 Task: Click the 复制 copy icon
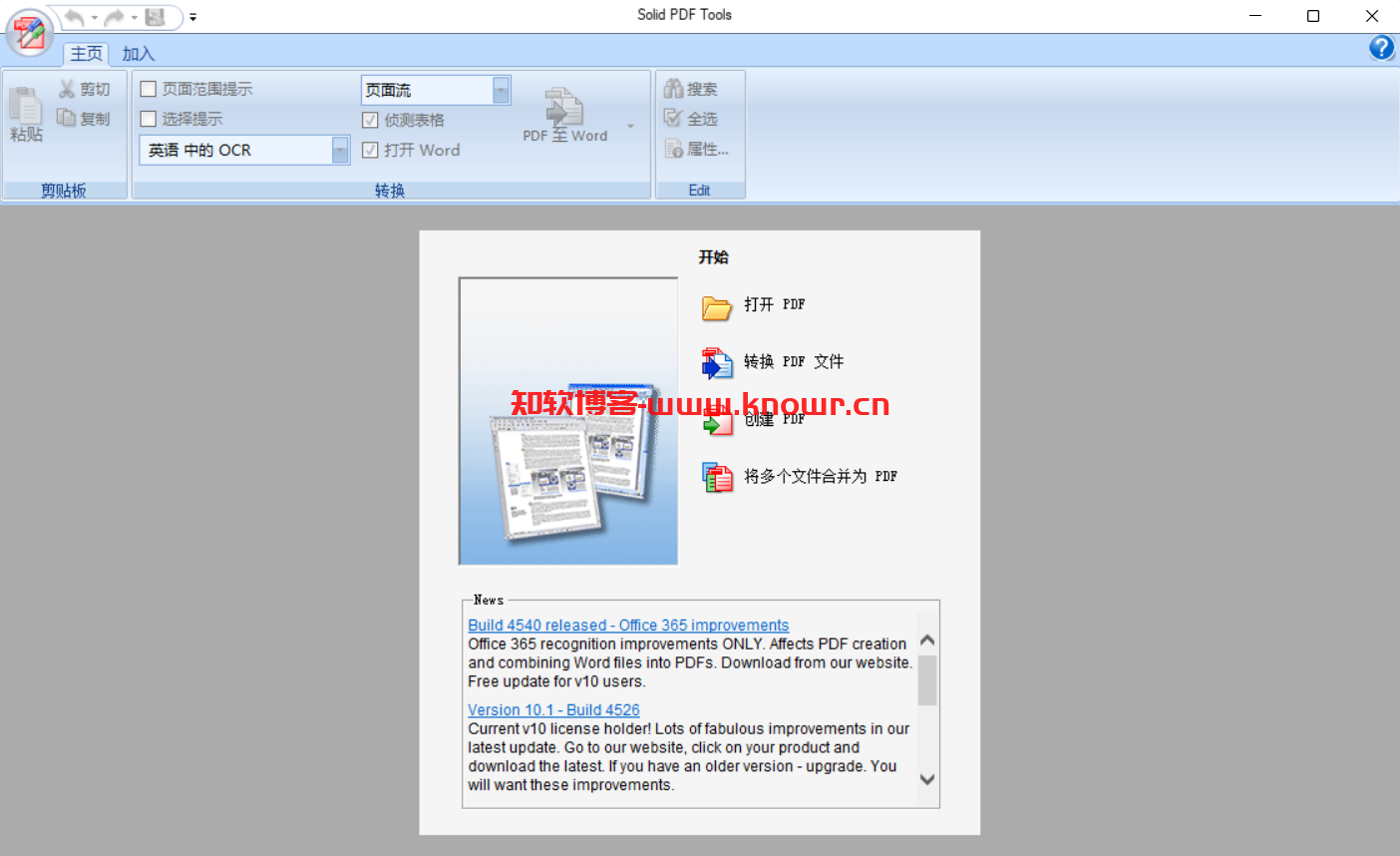(x=67, y=118)
